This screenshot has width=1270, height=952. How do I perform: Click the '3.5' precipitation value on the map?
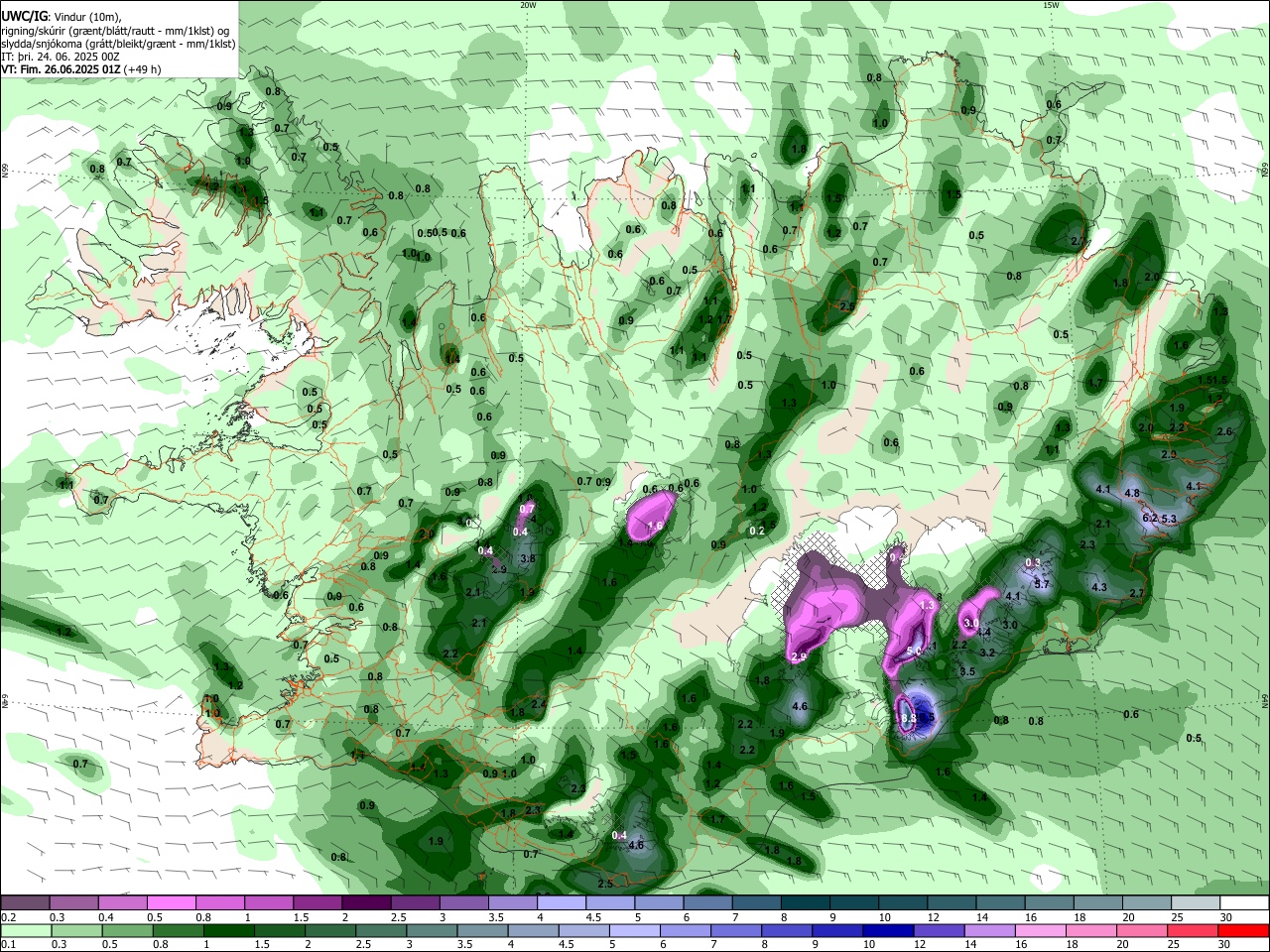pos(968,671)
